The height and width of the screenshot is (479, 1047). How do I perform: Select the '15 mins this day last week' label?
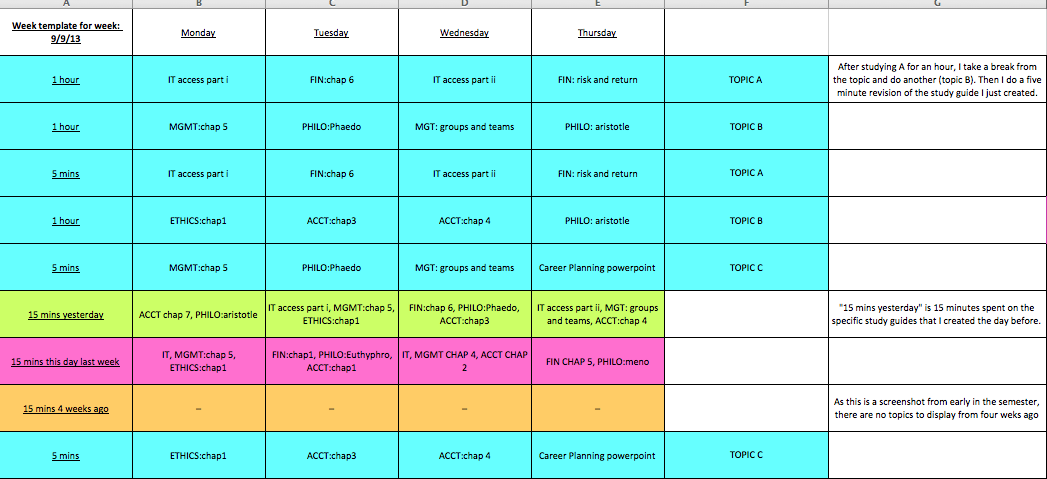66,361
